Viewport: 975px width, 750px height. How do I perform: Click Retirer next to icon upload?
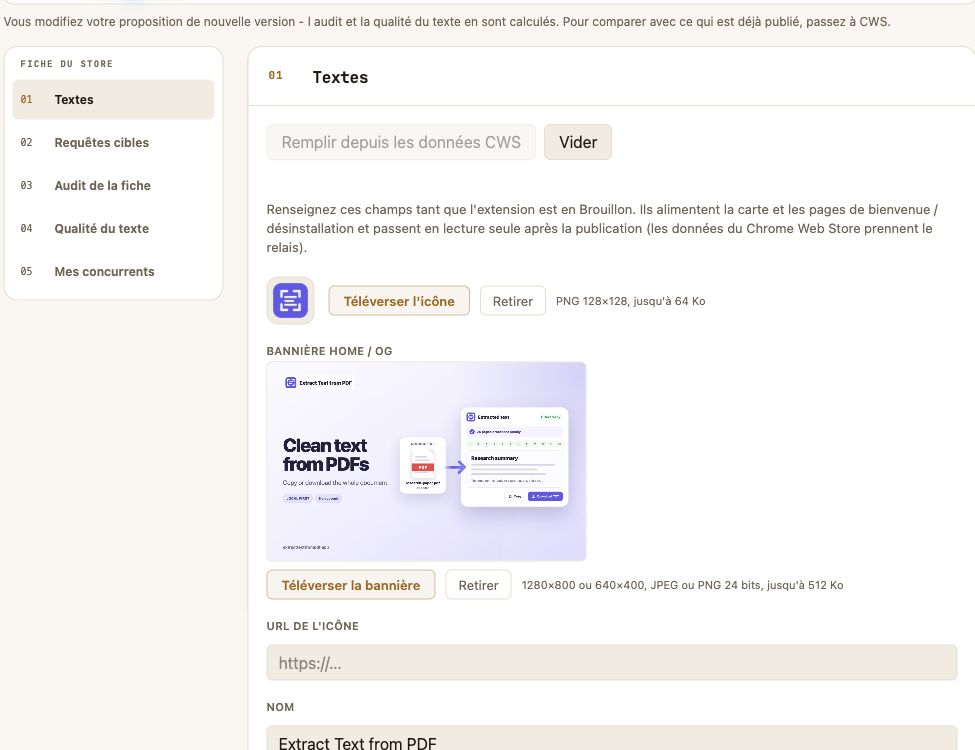pyautogui.click(x=512, y=301)
